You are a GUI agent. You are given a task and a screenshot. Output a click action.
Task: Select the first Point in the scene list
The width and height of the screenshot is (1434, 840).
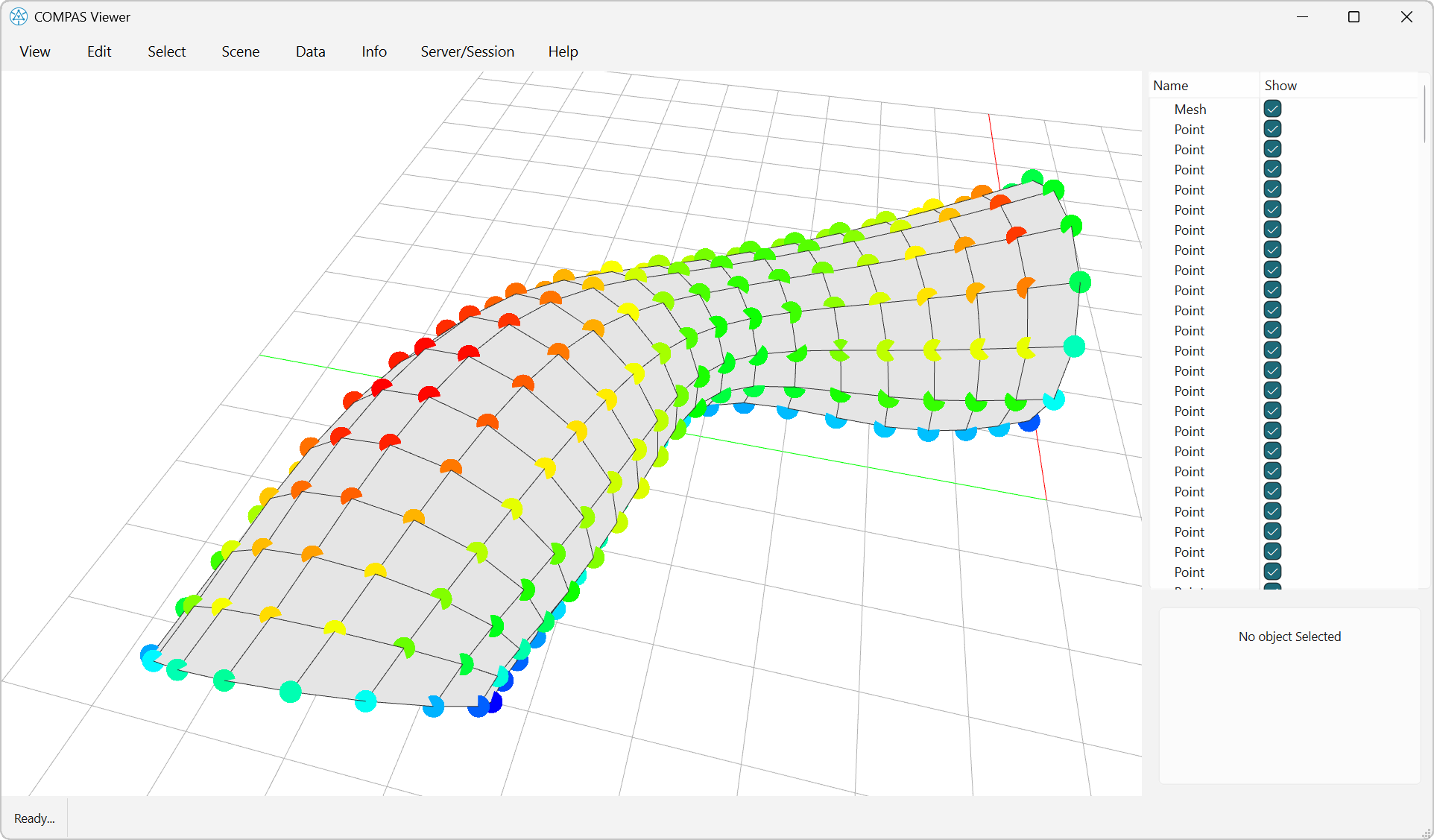click(x=1189, y=129)
